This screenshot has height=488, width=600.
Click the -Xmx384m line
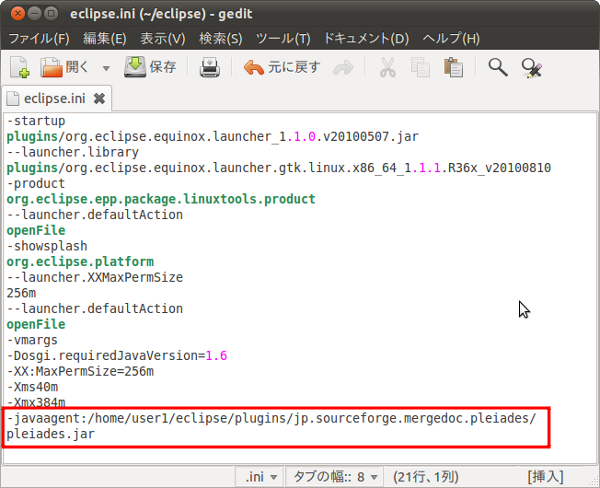point(36,402)
